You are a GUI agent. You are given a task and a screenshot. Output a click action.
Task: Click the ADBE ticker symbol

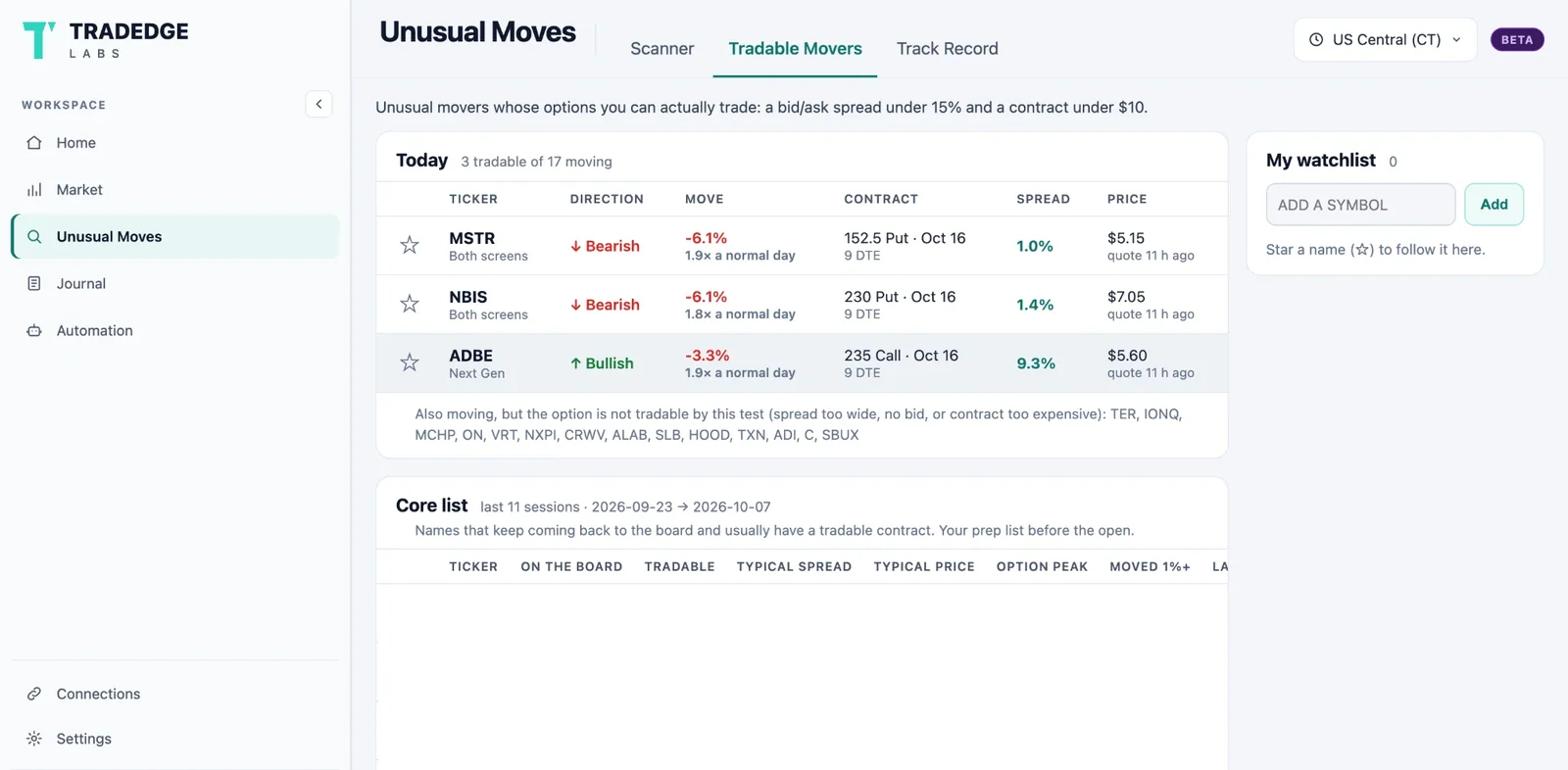[471, 356]
